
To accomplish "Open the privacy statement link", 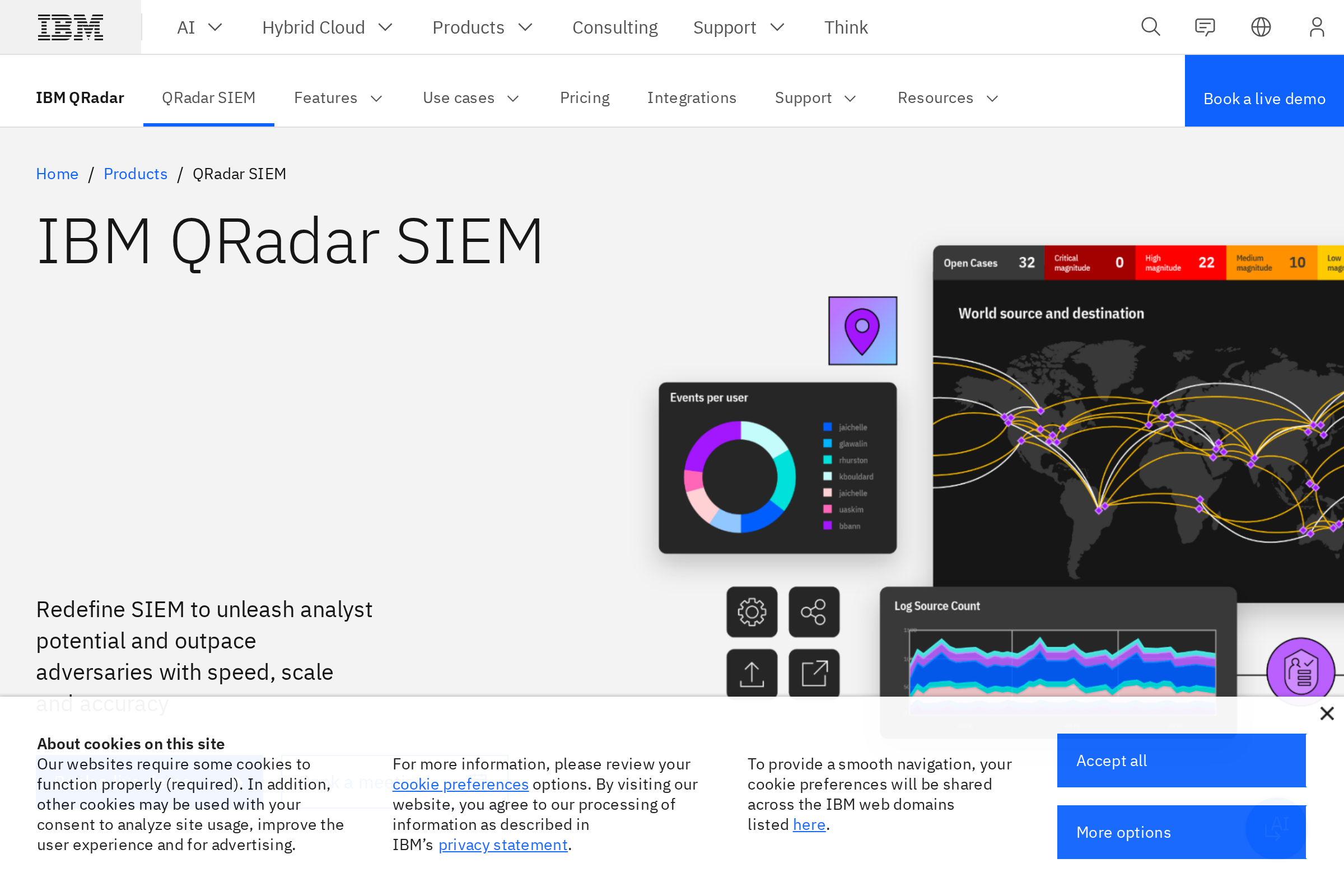I will (502, 844).
